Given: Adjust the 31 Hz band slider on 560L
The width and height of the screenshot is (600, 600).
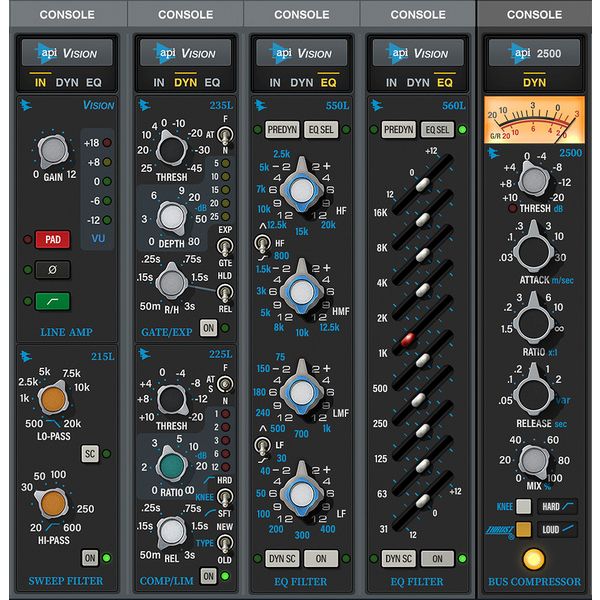Looking at the screenshot, I should [x=422, y=501].
